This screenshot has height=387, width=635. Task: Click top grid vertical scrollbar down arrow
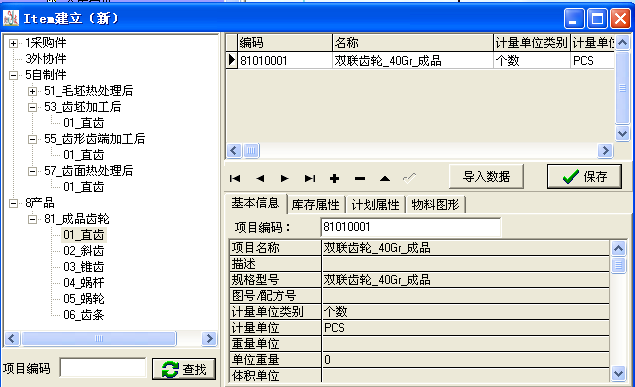click(622, 133)
